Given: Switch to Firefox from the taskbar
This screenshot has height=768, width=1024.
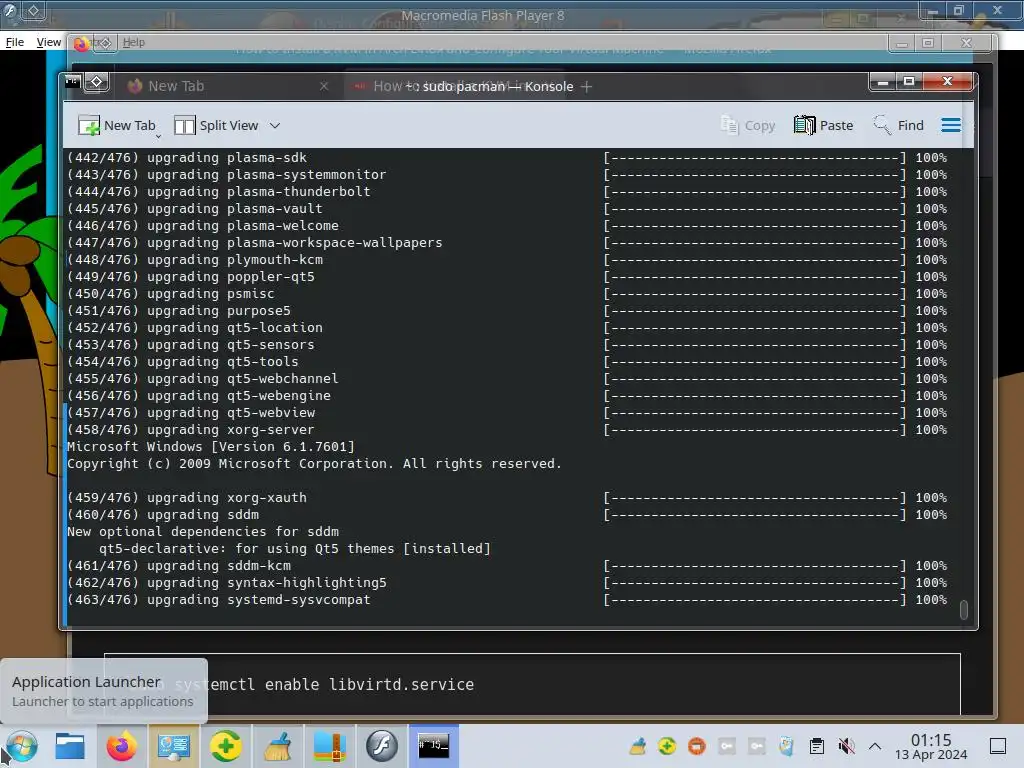Looking at the screenshot, I should click(121, 746).
